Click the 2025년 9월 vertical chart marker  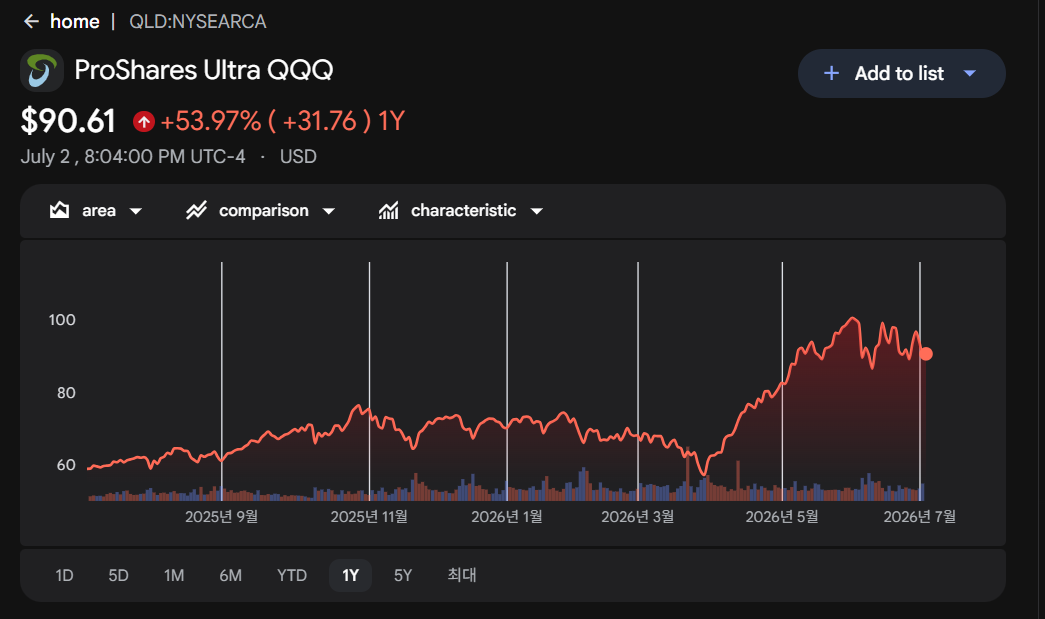click(222, 381)
